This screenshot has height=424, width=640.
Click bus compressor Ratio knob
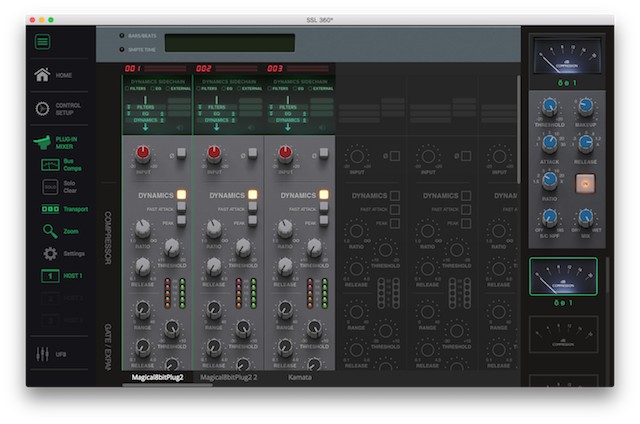550,180
